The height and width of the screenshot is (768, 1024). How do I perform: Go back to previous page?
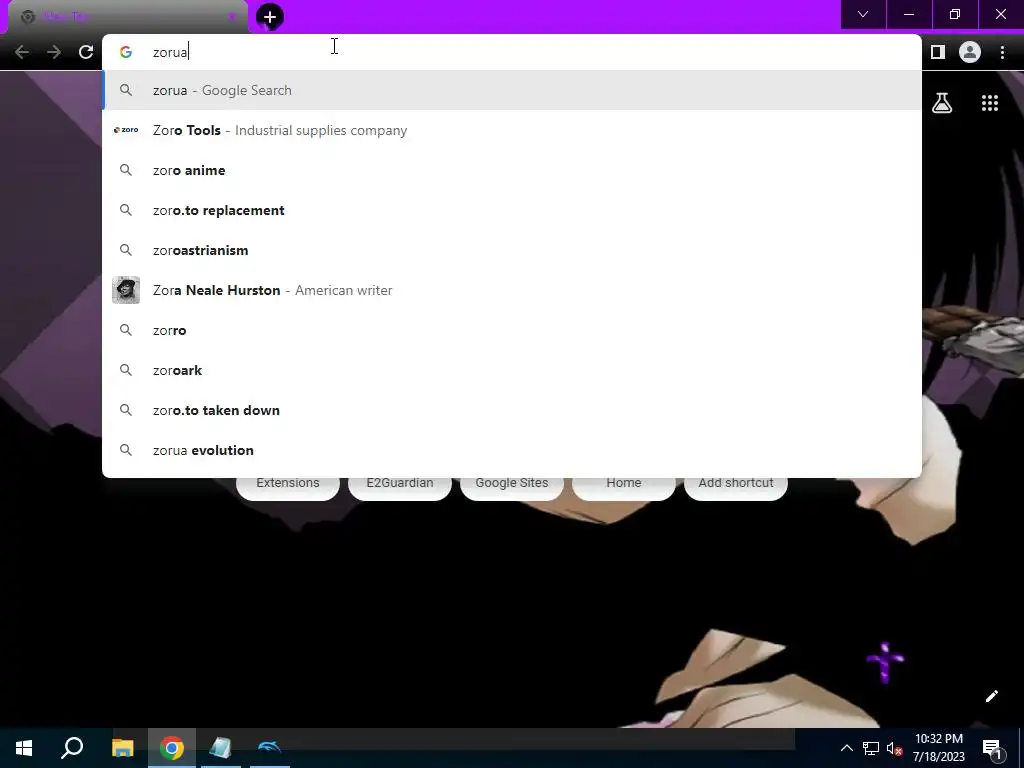tap(22, 52)
